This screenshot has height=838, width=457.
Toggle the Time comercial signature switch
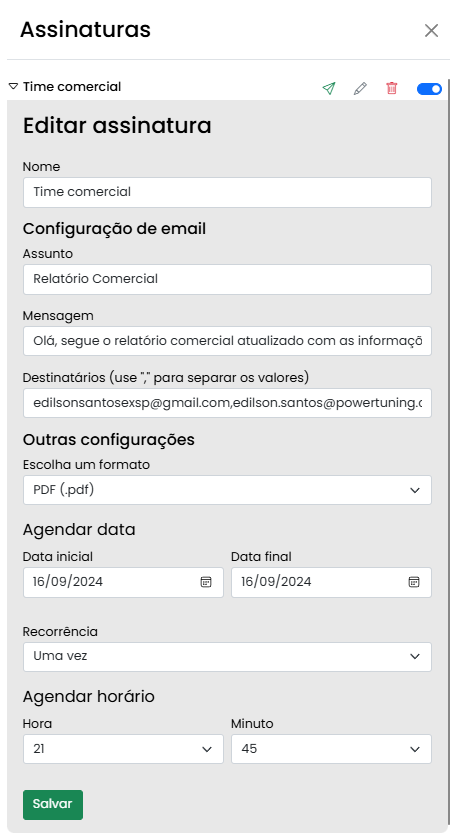tap(429, 89)
